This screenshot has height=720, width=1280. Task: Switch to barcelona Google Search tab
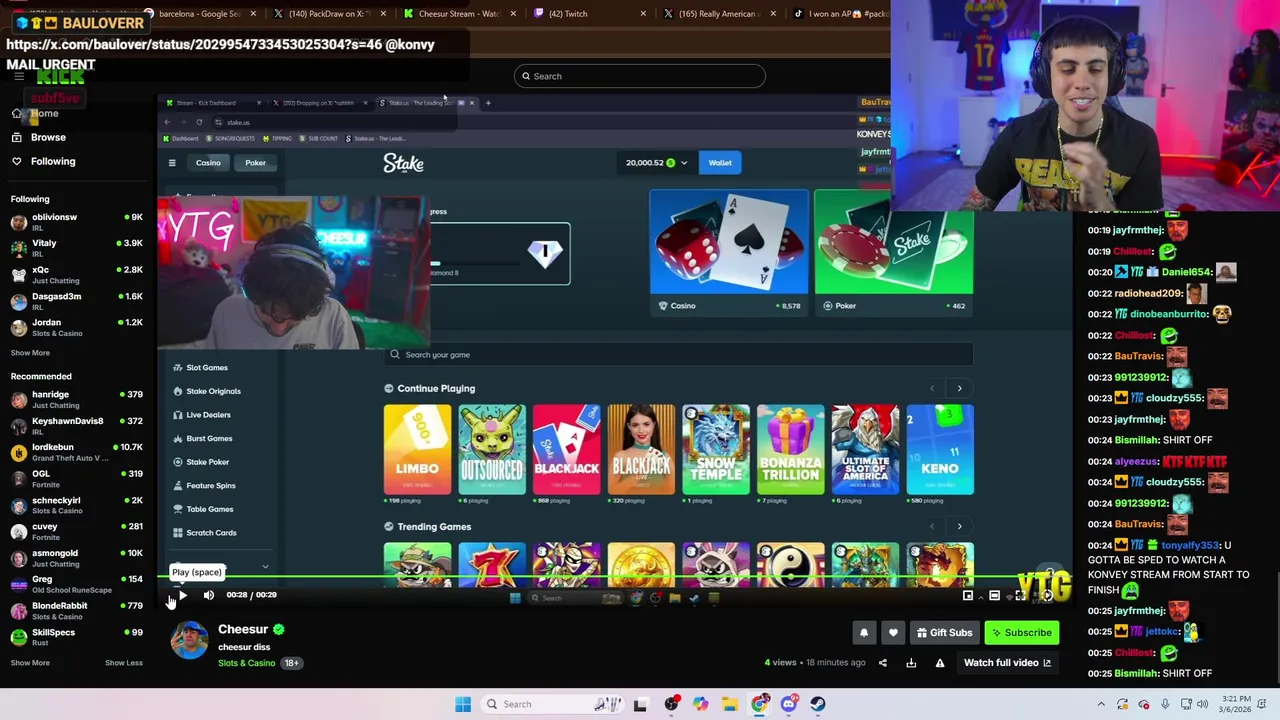[200, 14]
